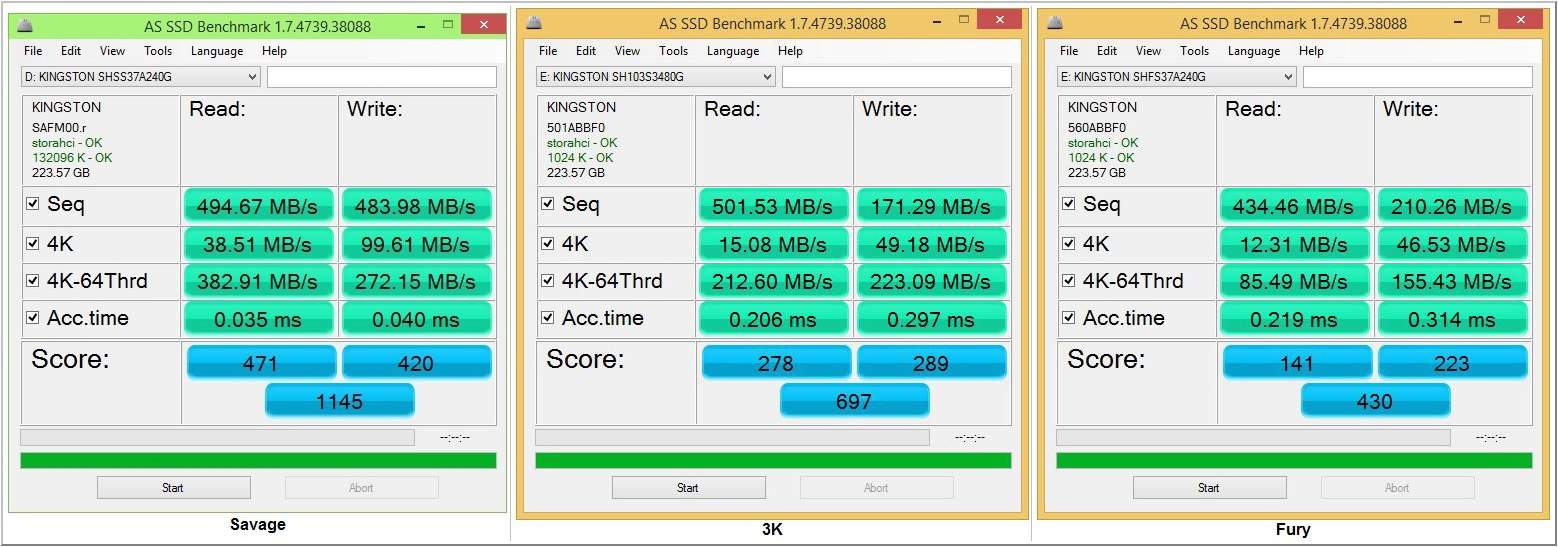
Task: Disable the 4K-64Thrd test in the SHFS37A240G window
Action: 1068,281
